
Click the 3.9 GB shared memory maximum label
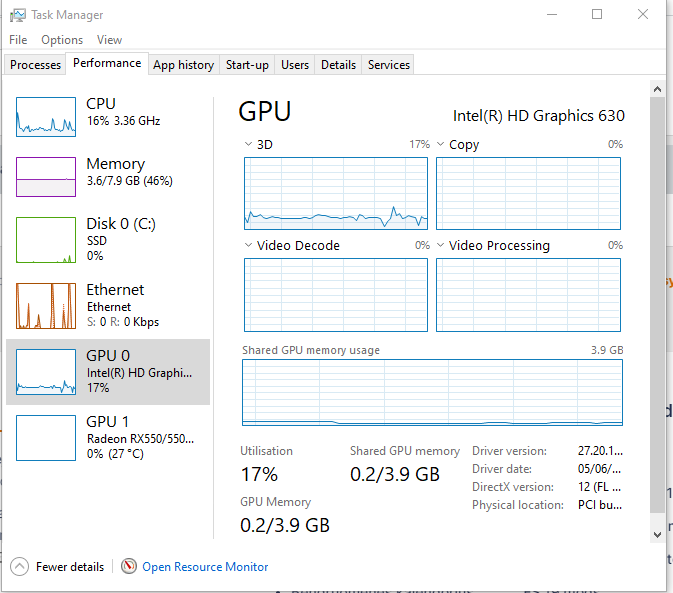607,350
